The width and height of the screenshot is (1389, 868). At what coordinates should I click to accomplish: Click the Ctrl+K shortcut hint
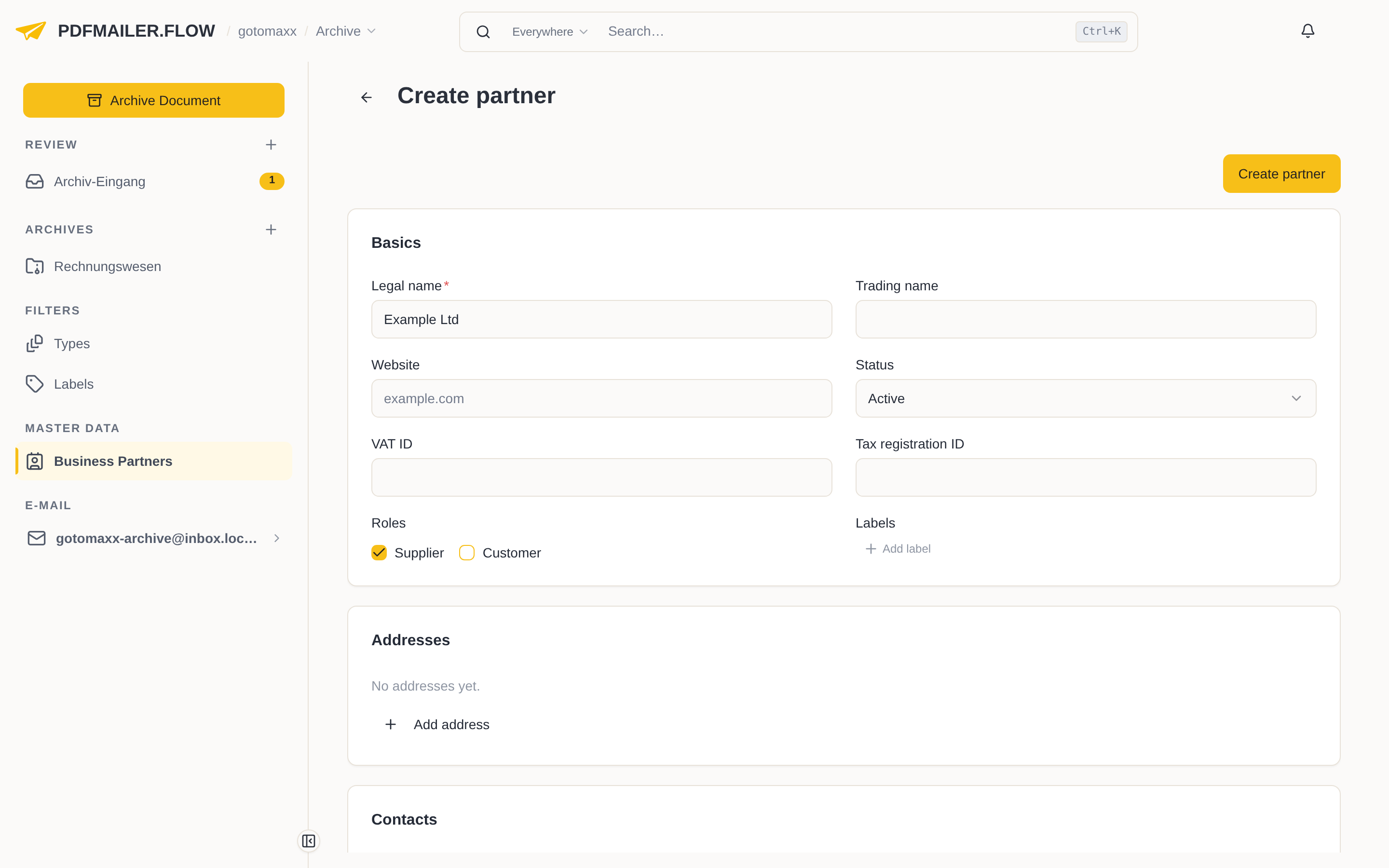pos(1101,31)
